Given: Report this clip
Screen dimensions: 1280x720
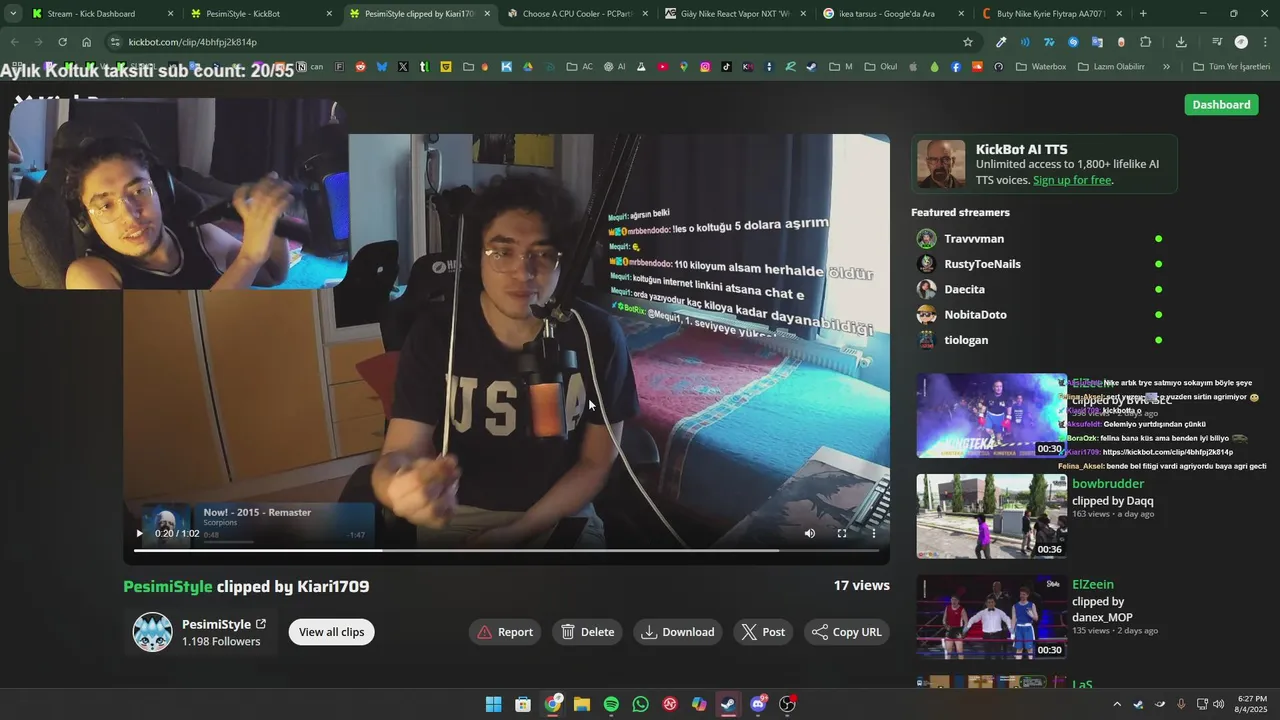Looking at the screenshot, I should [x=505, y=632].
